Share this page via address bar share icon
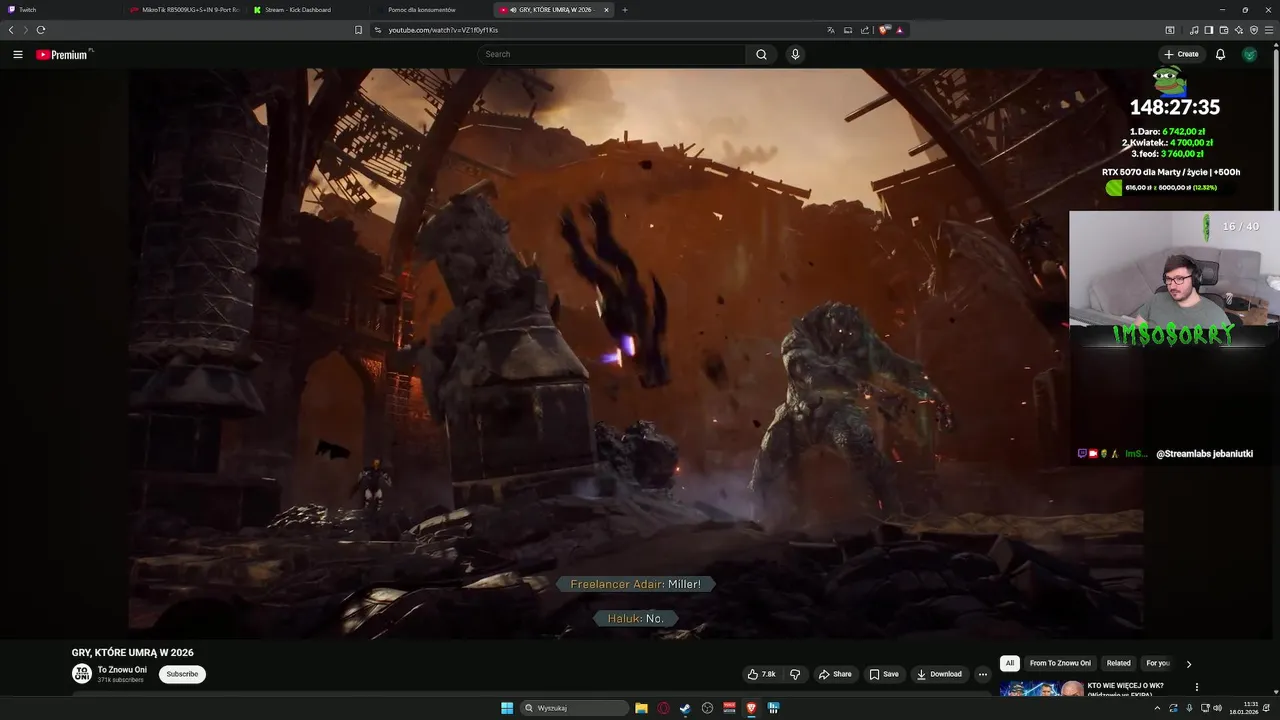The height and width of the screenshot is (720, 1280). (865, 30)
